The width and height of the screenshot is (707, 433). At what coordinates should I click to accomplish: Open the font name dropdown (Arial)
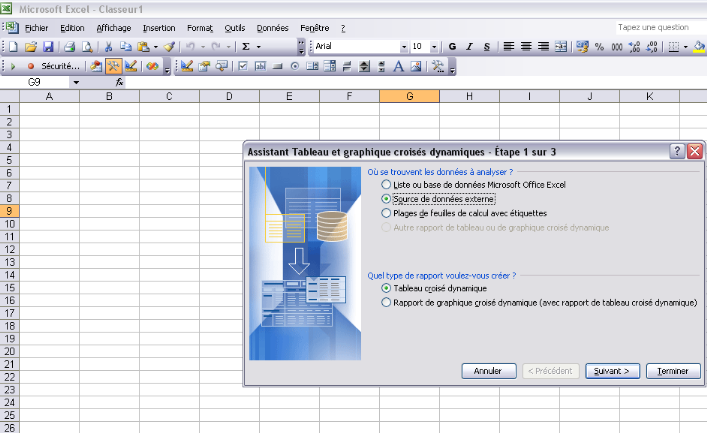coord(404,47)
